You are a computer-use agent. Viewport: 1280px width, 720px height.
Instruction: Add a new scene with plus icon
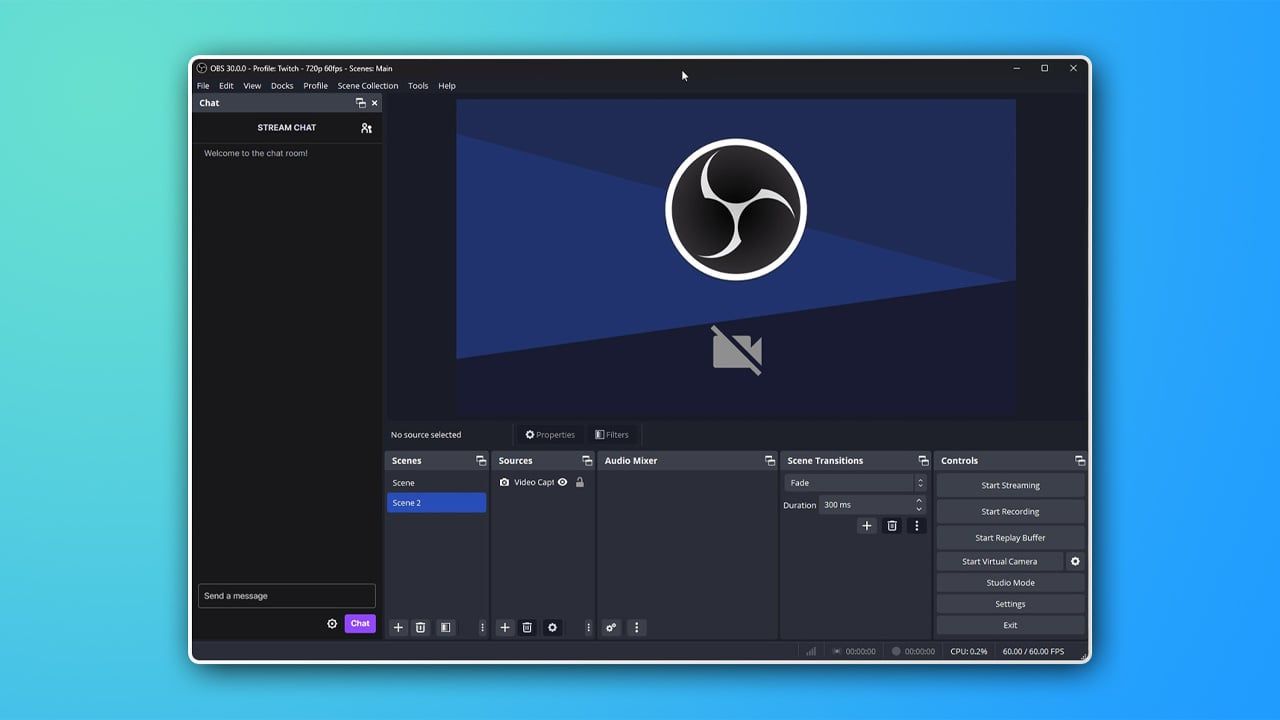398,627
